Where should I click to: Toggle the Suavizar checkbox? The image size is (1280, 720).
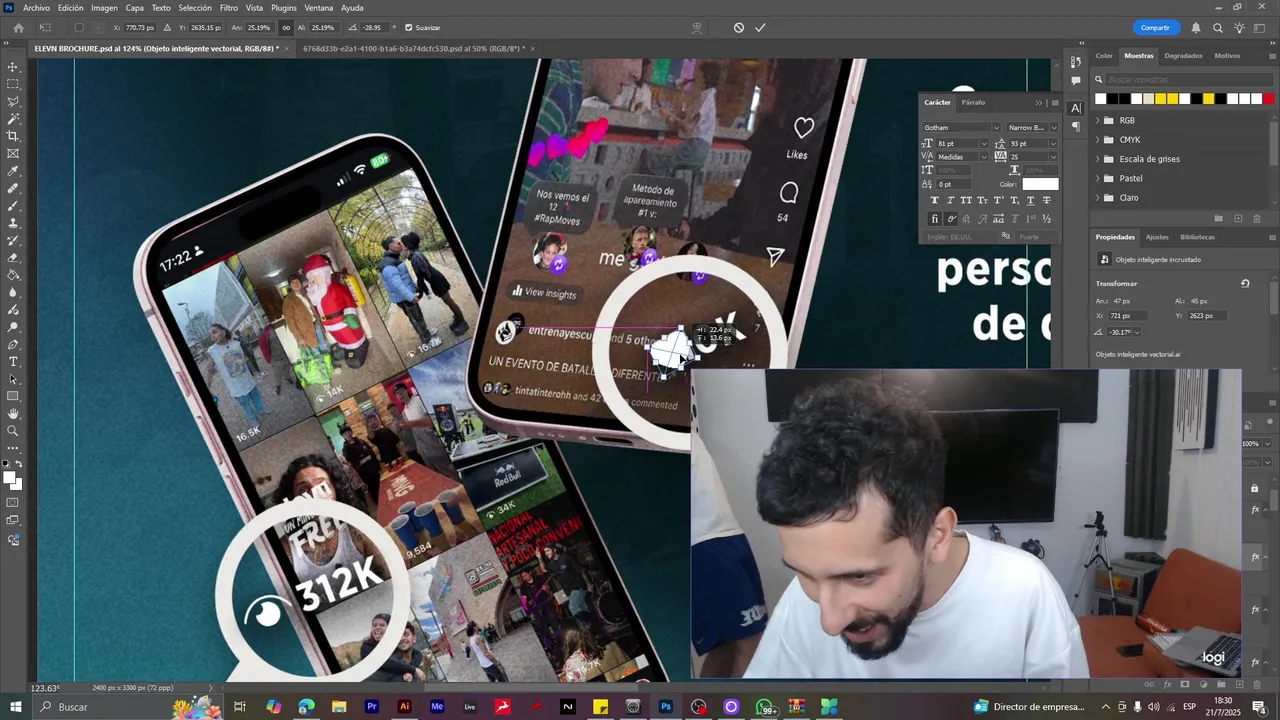pos(408,27)
